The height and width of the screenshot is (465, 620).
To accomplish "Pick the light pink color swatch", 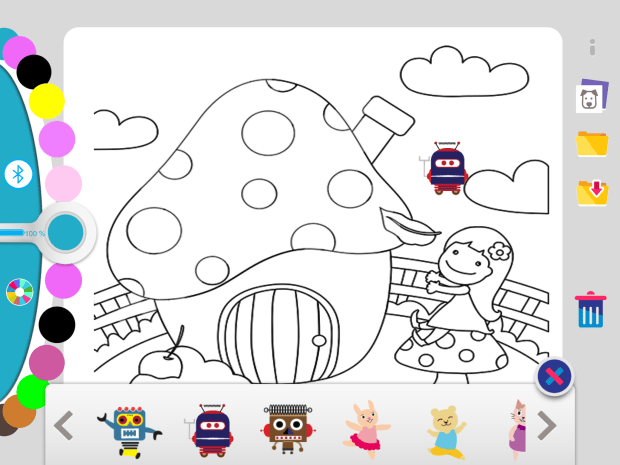I will pyautogui.click(x=63, y=183).
